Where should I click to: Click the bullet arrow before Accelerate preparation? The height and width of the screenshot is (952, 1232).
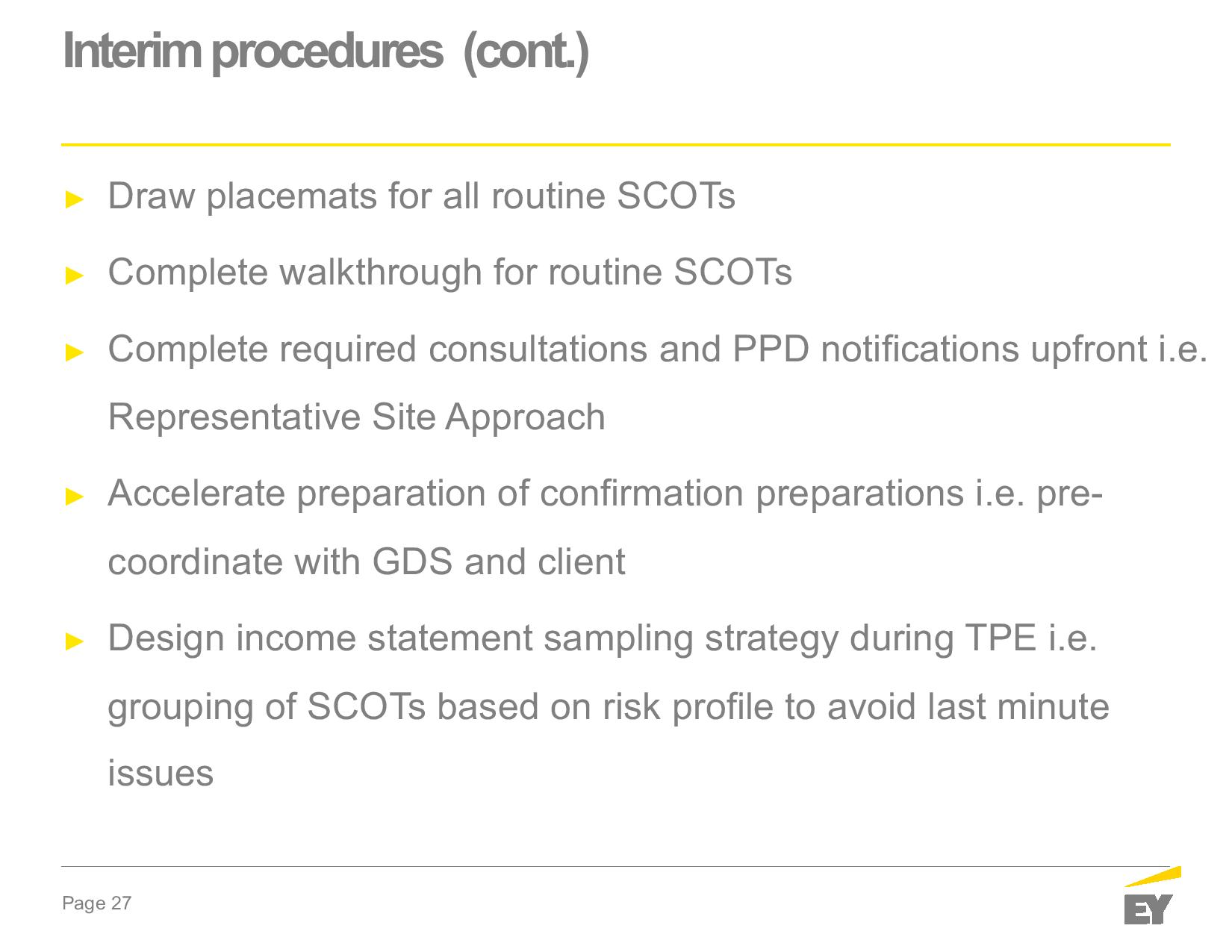tap(75, 496)
